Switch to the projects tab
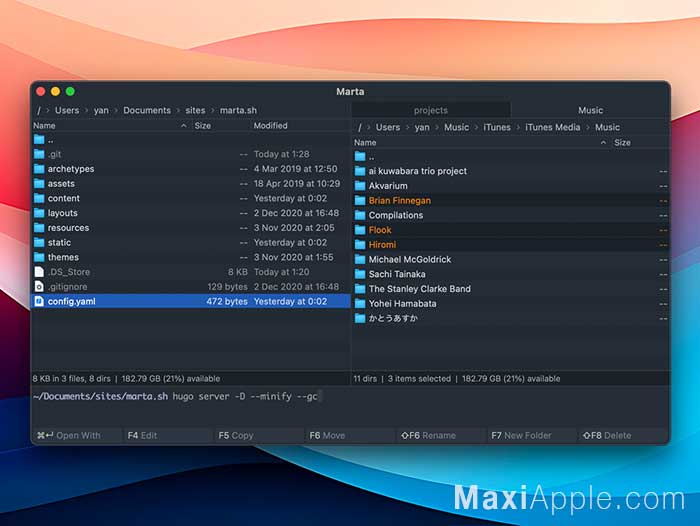 tap(431, 110)
